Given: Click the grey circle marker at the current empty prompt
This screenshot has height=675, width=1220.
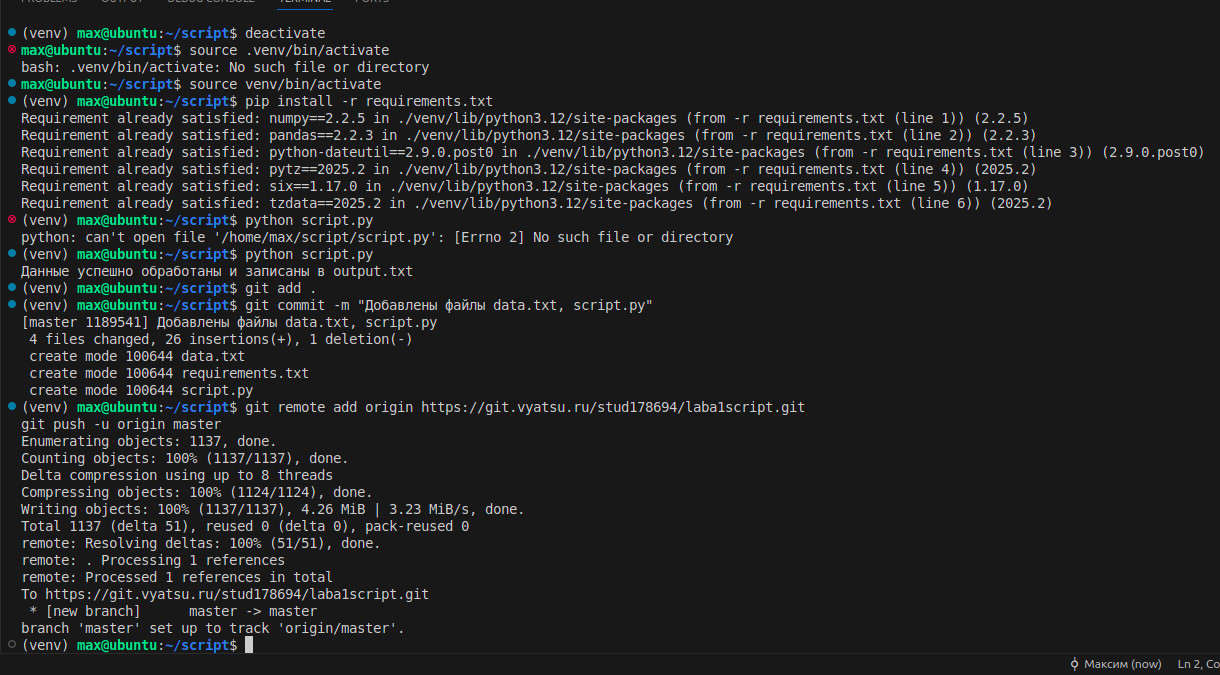Looking at the screenshot, I should [10, 645].
